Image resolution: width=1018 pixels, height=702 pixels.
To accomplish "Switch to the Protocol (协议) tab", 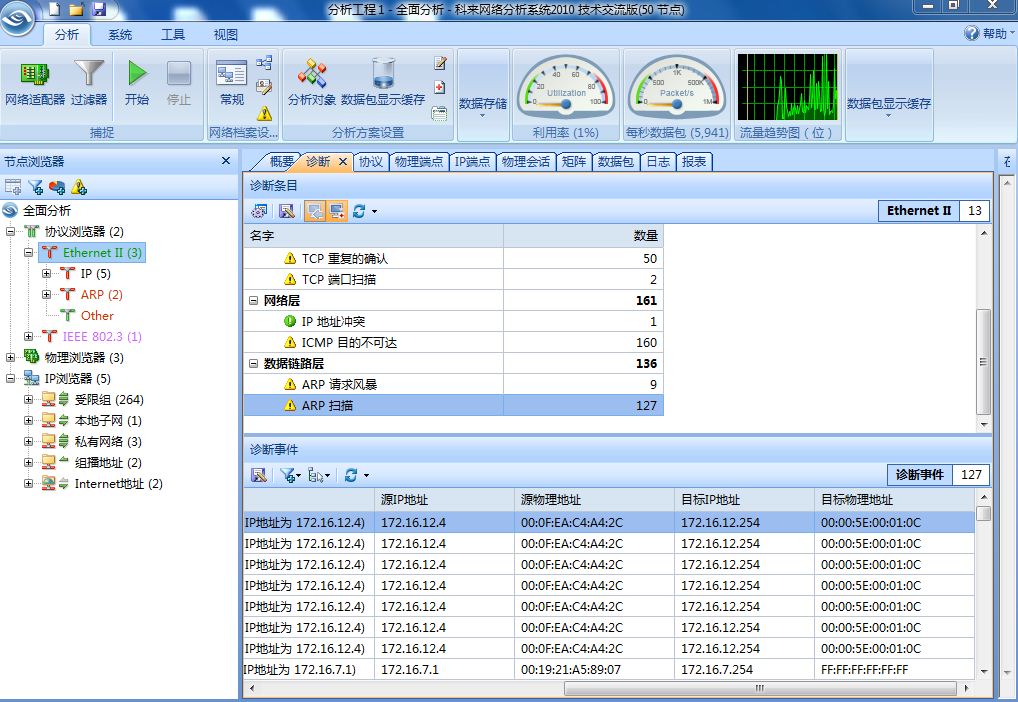I will coord(371,161).
